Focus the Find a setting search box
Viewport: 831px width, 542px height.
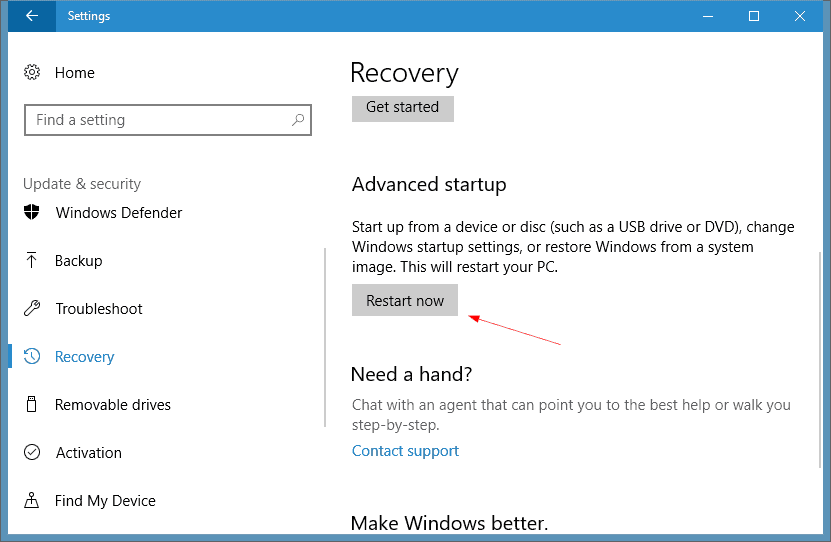[x=160, y=120]
